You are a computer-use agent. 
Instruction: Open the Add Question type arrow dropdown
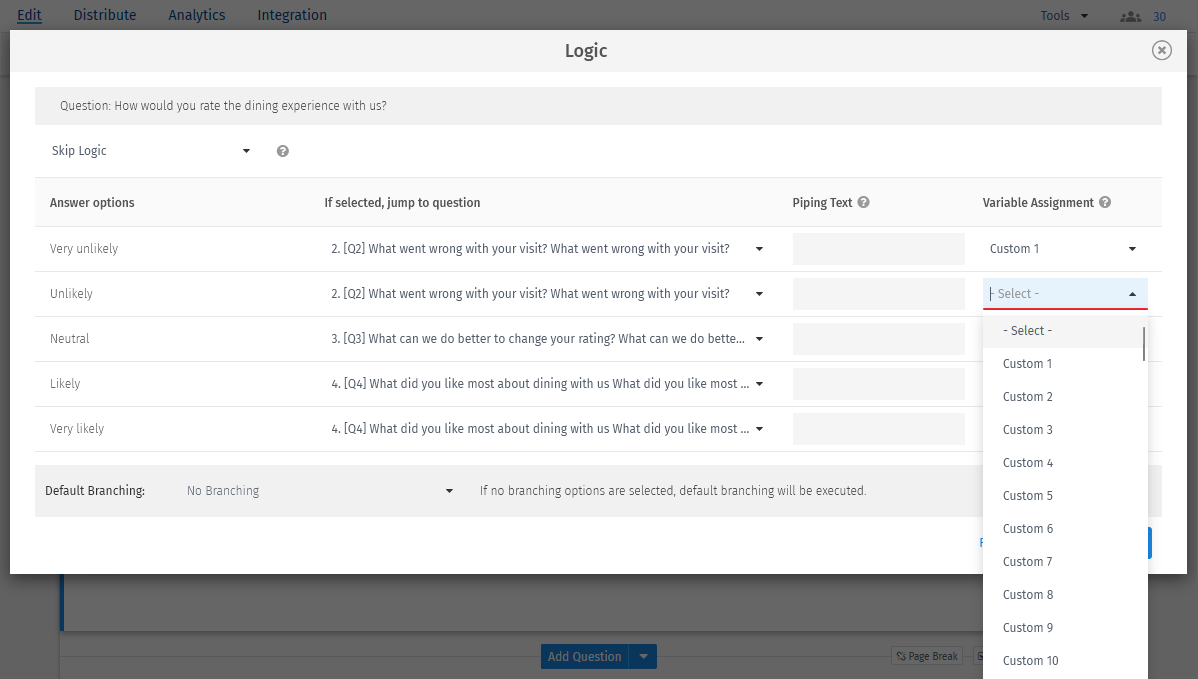(x=644, y=656)
